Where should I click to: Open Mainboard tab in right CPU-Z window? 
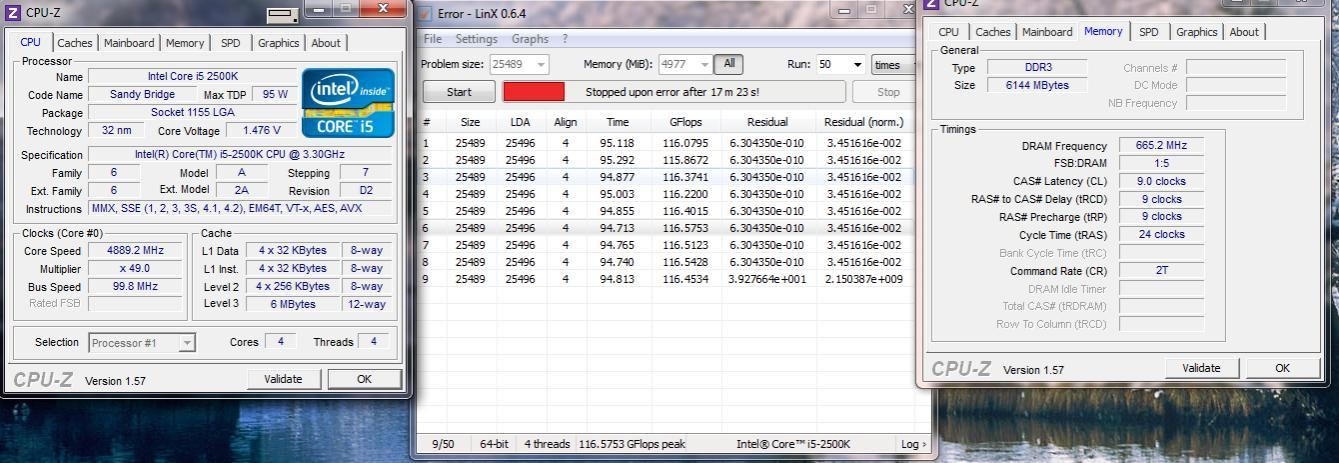click(x=1047, y=32)
